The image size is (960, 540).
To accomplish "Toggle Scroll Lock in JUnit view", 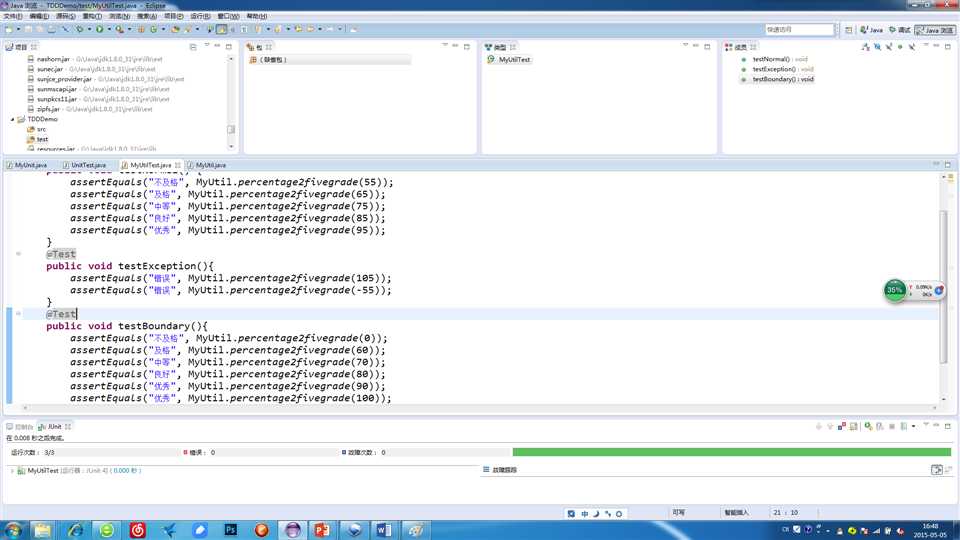I will pos(853,426).
